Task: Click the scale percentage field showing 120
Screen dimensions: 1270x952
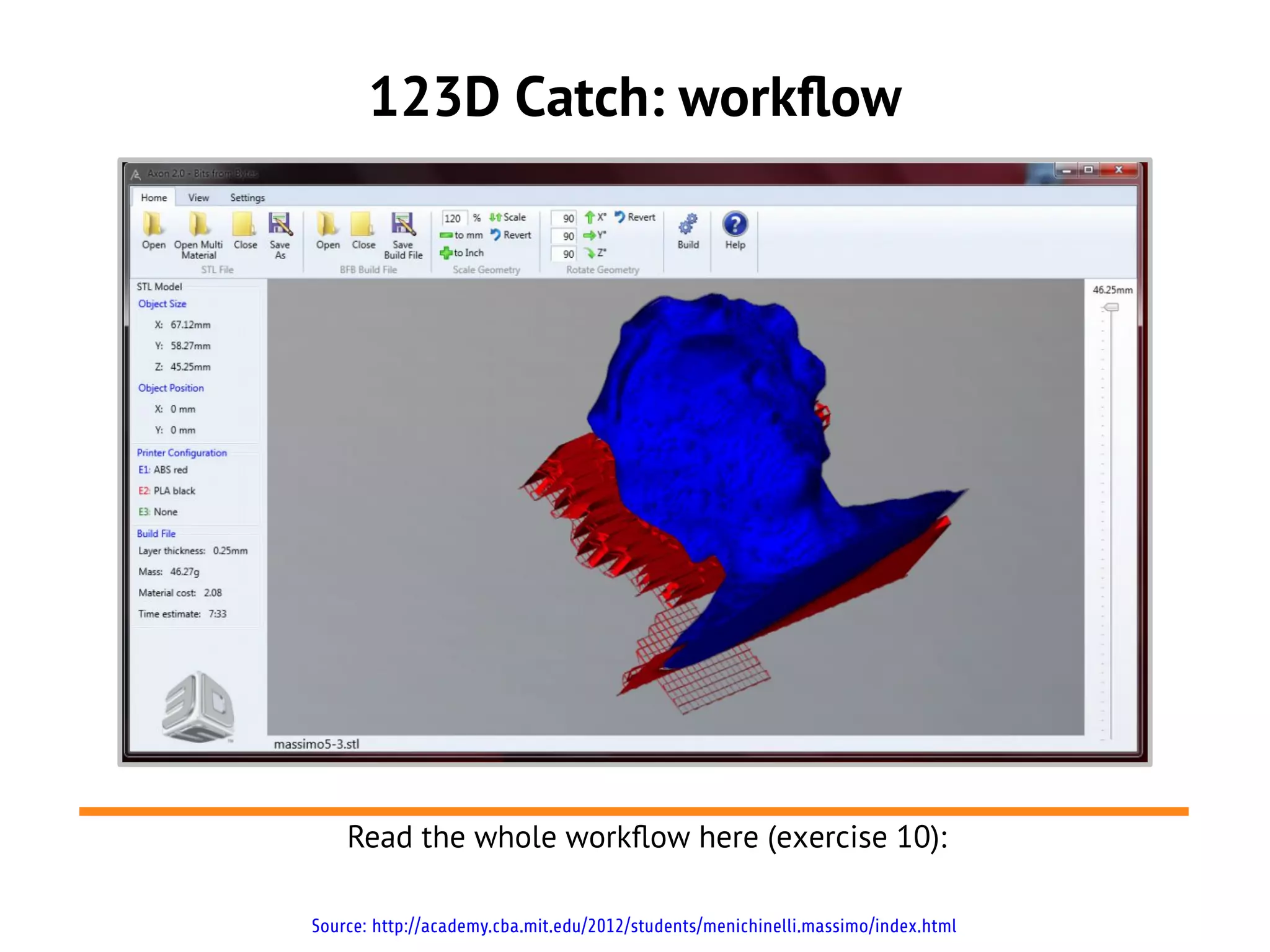Action: [454, 218]
